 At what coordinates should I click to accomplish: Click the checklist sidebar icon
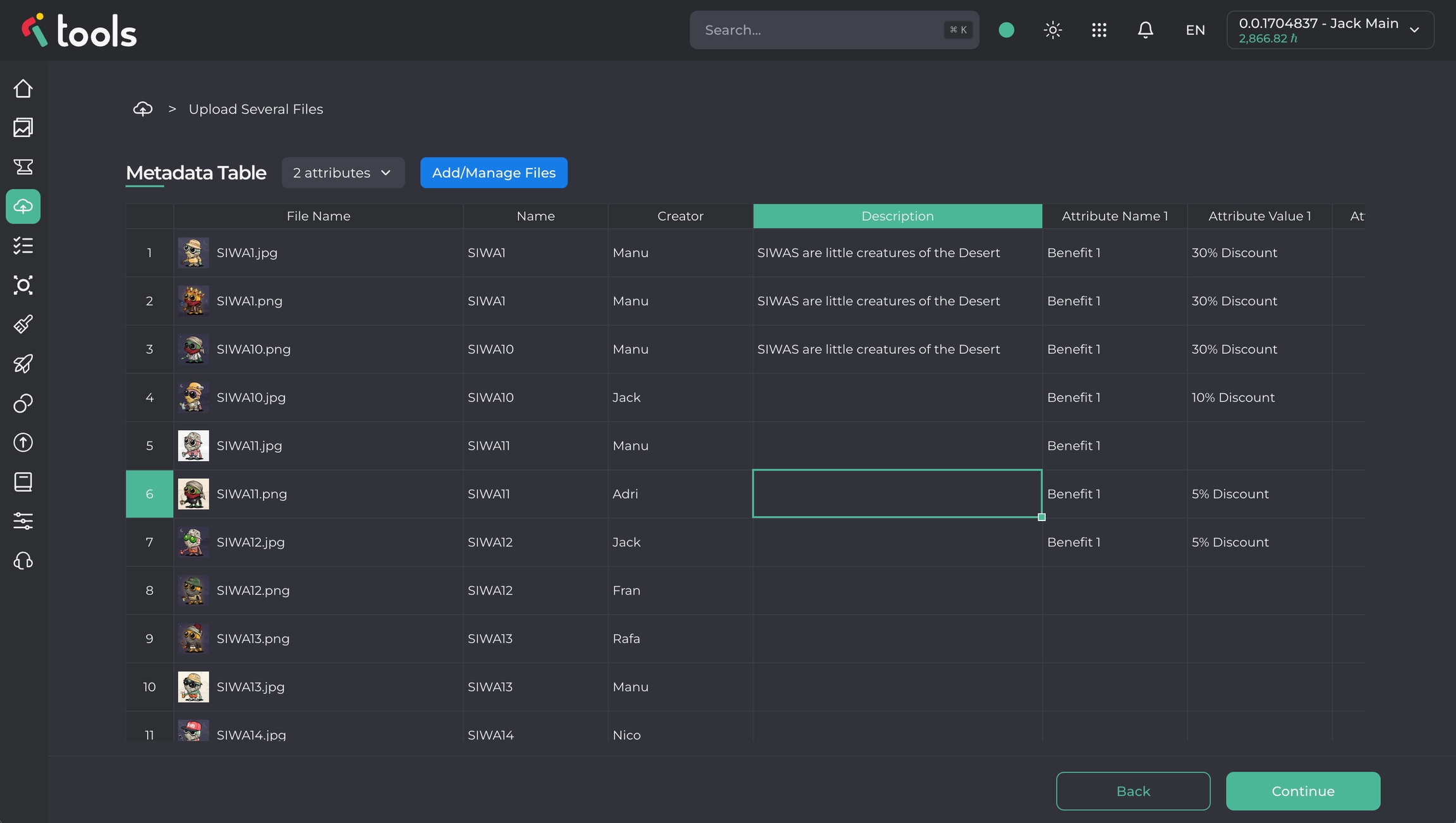[23, 246]
